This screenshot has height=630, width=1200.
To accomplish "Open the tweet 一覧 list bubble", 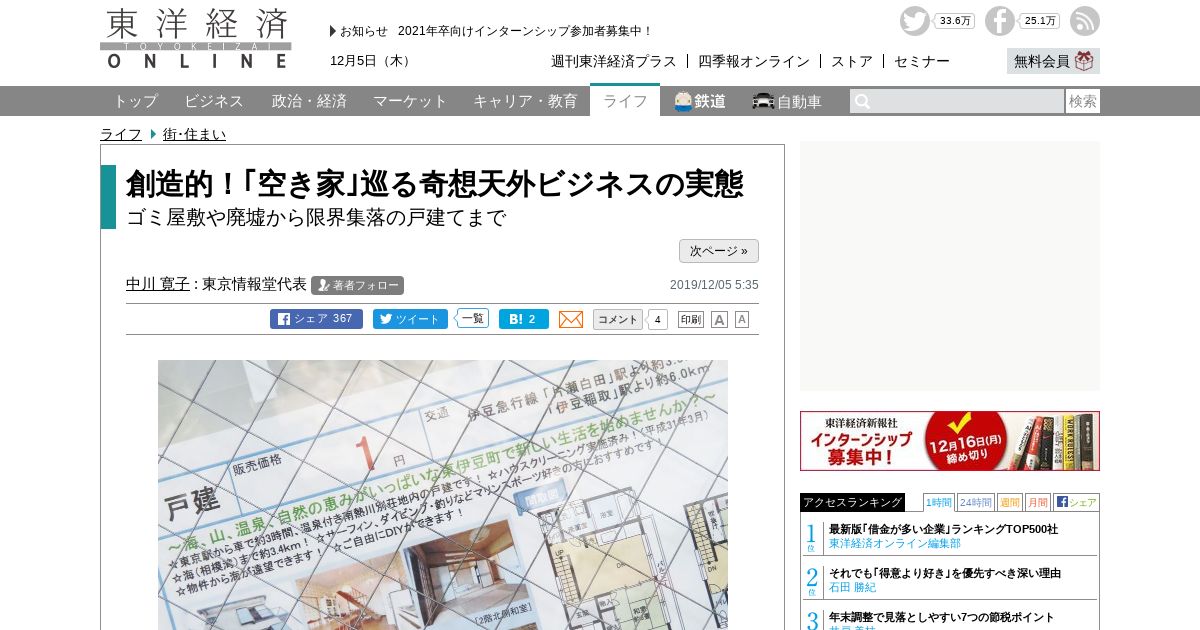I will tap(472, 319).
